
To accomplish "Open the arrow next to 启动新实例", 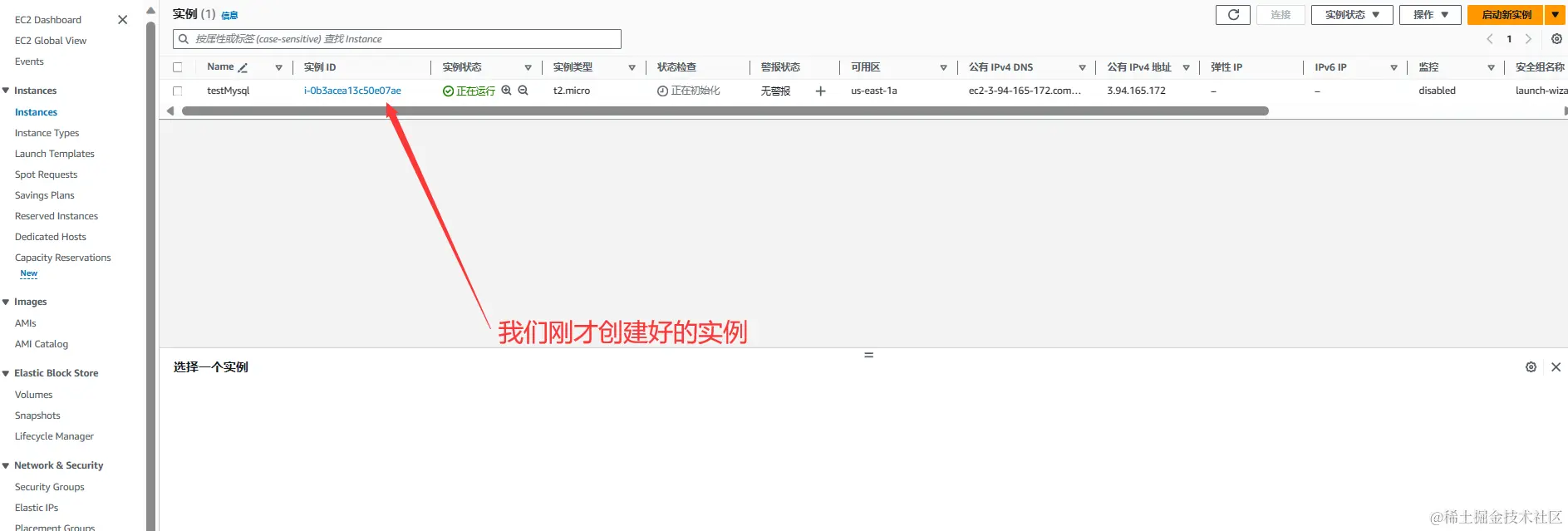I will click(x=1555, y=15).
